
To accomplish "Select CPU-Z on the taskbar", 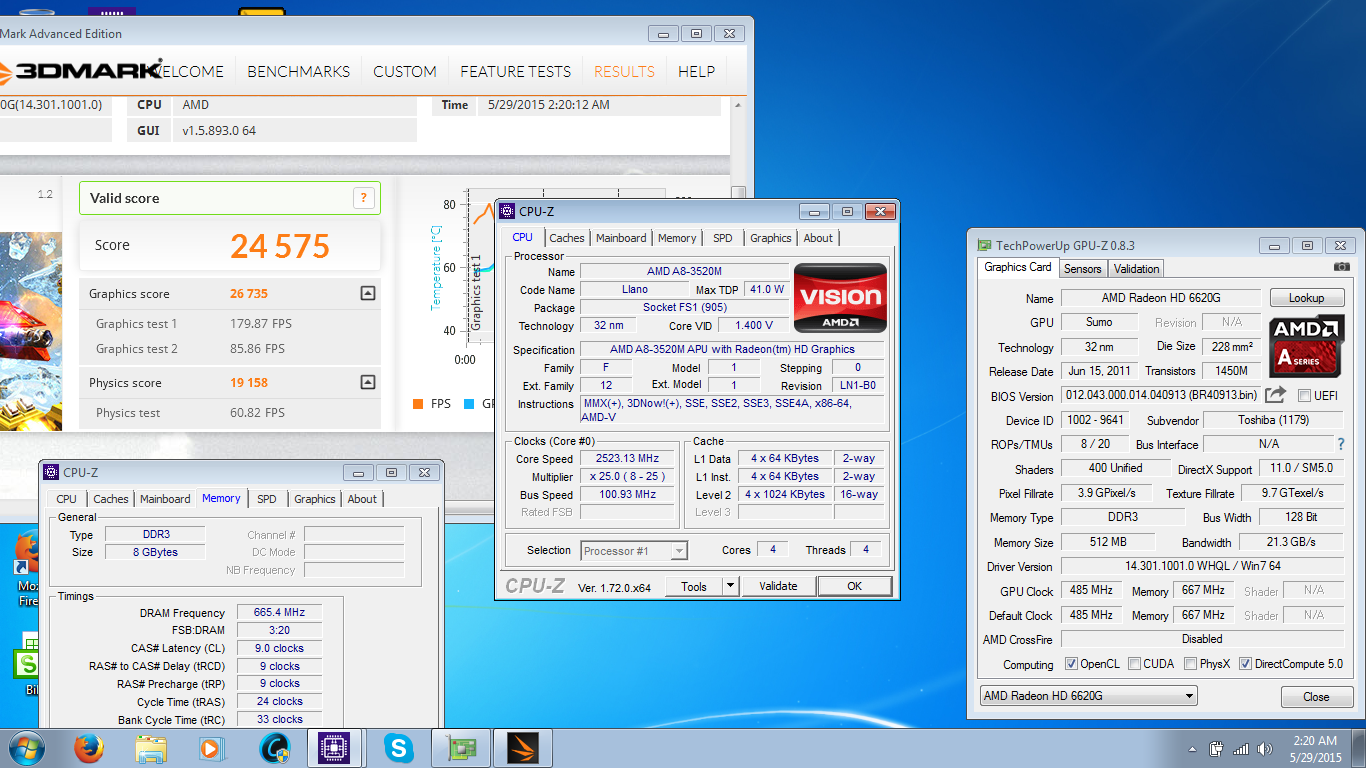I will pyautogui.click(x=334, y=748).
